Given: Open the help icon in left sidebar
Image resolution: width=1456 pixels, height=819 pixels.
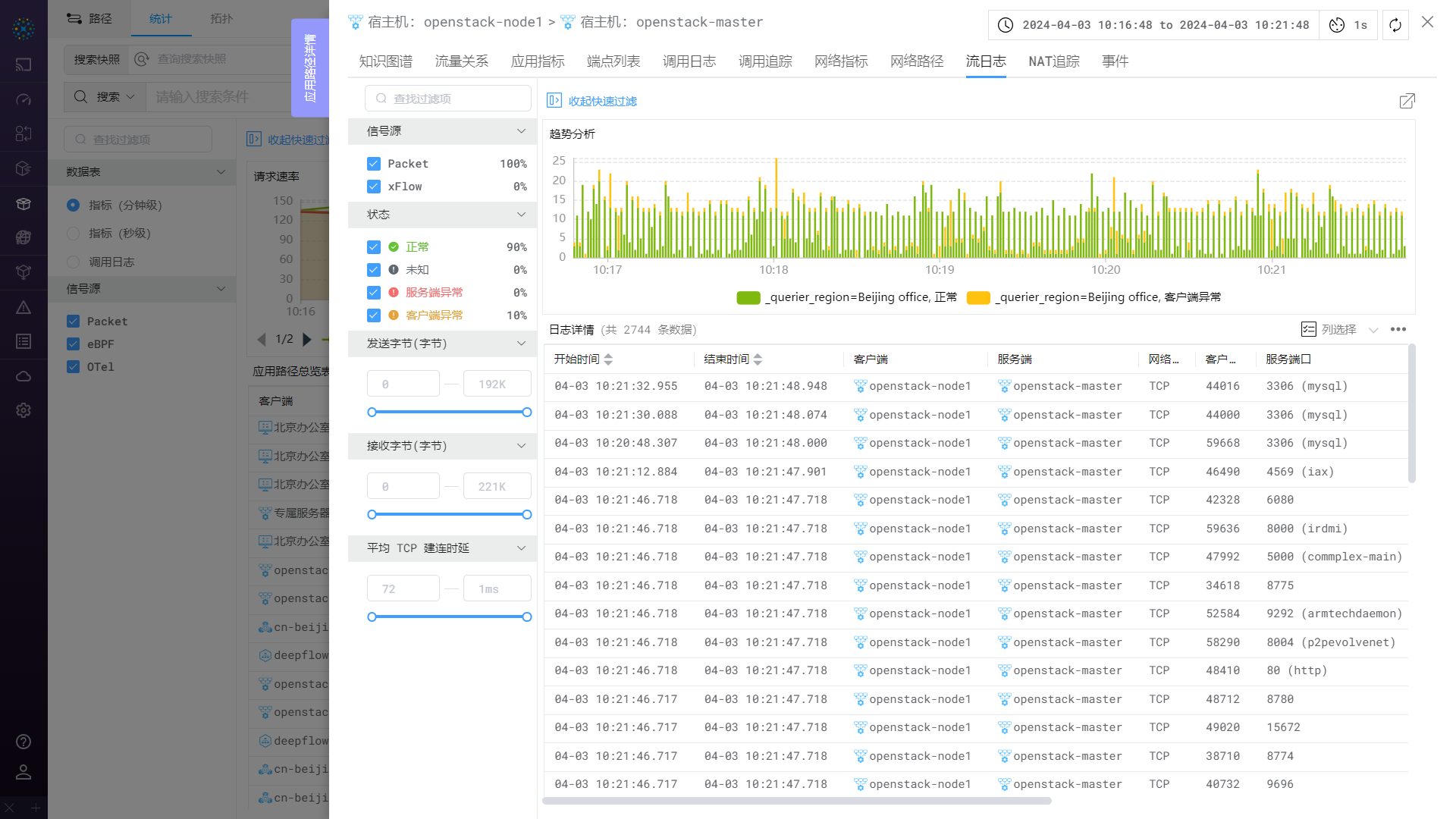Looking at the screenshot, I should pyautogui.click(x=24, y=742).
